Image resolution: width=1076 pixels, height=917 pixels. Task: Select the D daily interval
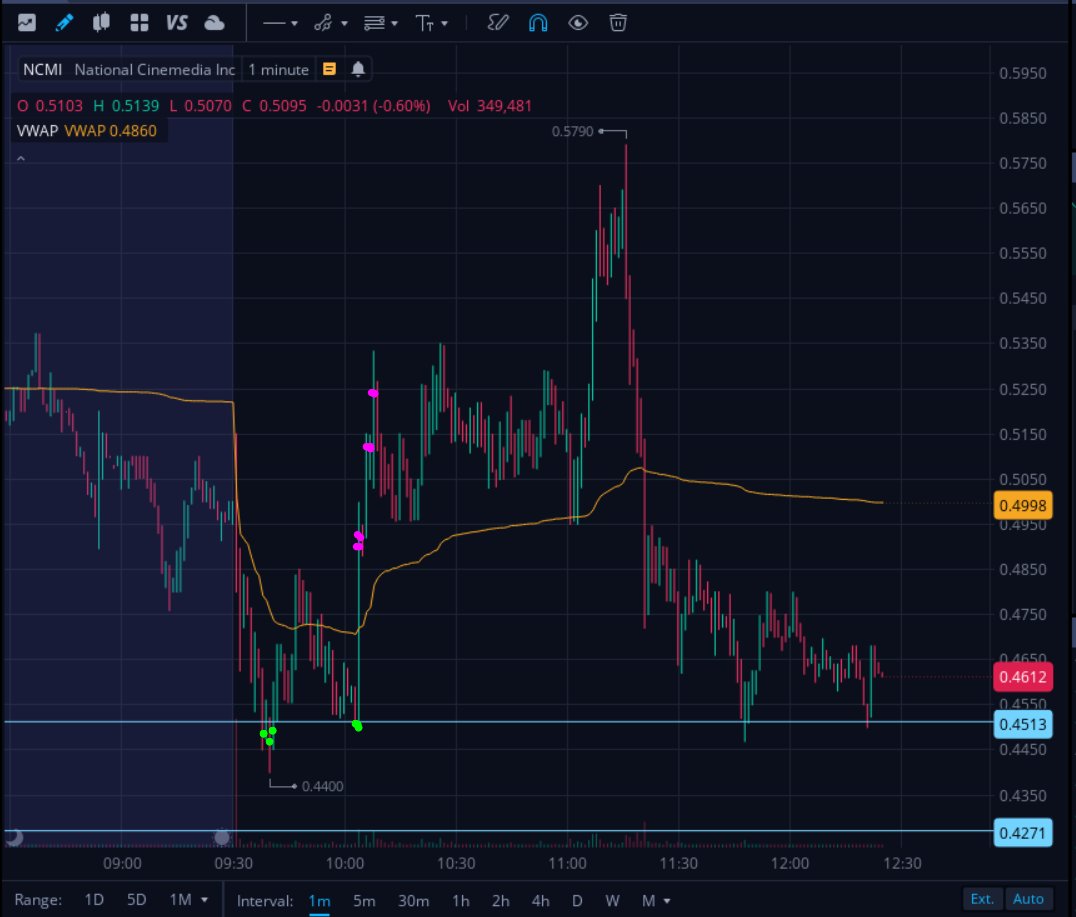[x=577, y=901]
